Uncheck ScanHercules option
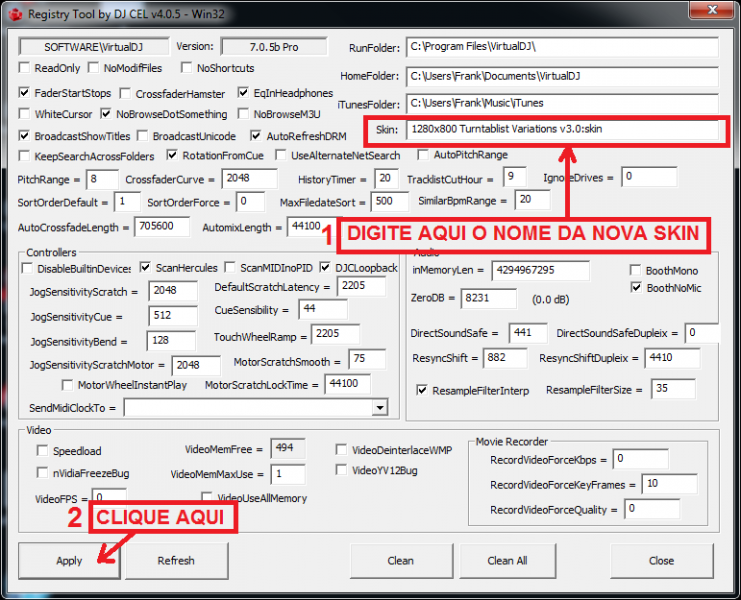 (146, 268)
